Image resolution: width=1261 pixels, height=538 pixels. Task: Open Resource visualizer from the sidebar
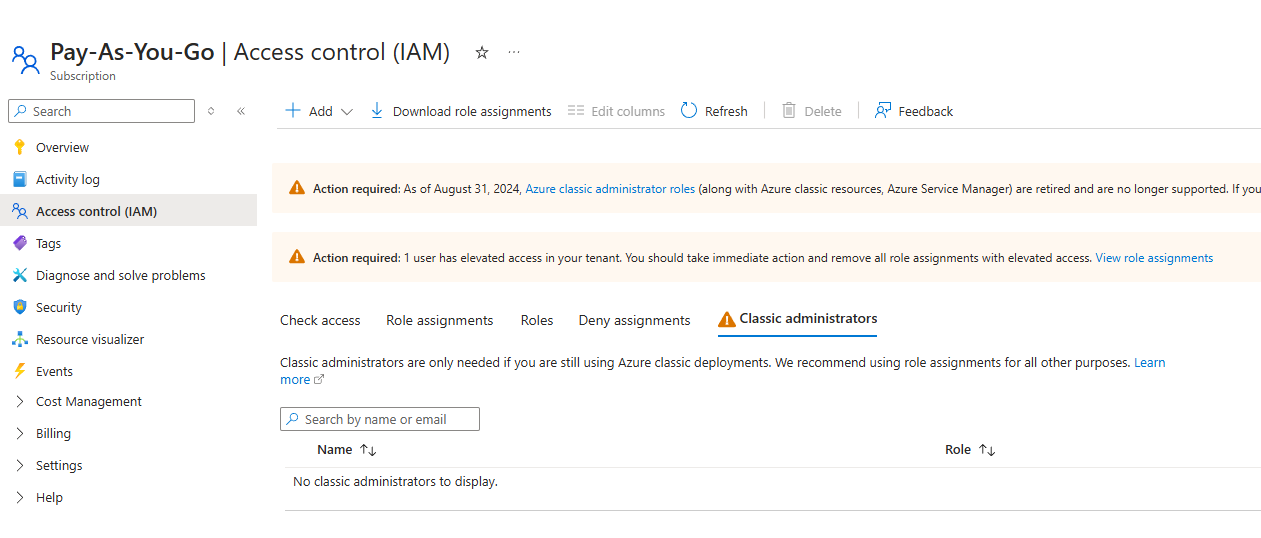[x=90, y=339]
